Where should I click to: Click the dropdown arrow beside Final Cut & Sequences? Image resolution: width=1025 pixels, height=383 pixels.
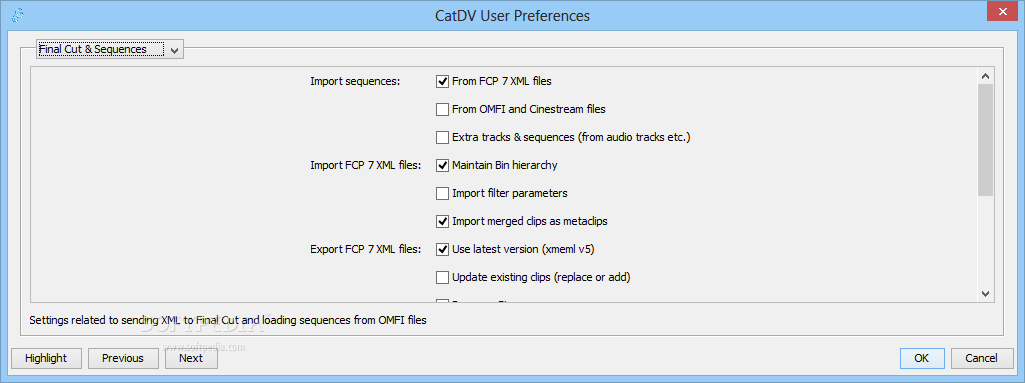tap(174, 50)
